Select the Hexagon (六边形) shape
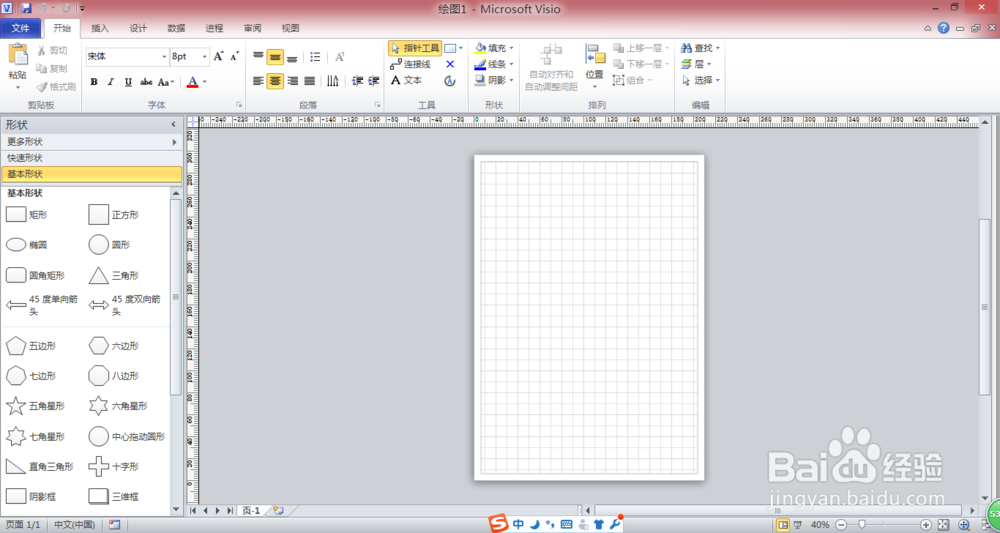Viewport: 1000px width, 533px height. (113, 346)
